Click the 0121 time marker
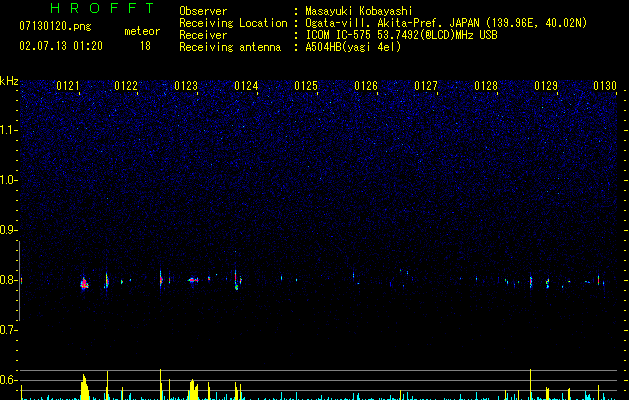Image resolution: width=629 pixels, height=400 pixels. click(68, 86)
